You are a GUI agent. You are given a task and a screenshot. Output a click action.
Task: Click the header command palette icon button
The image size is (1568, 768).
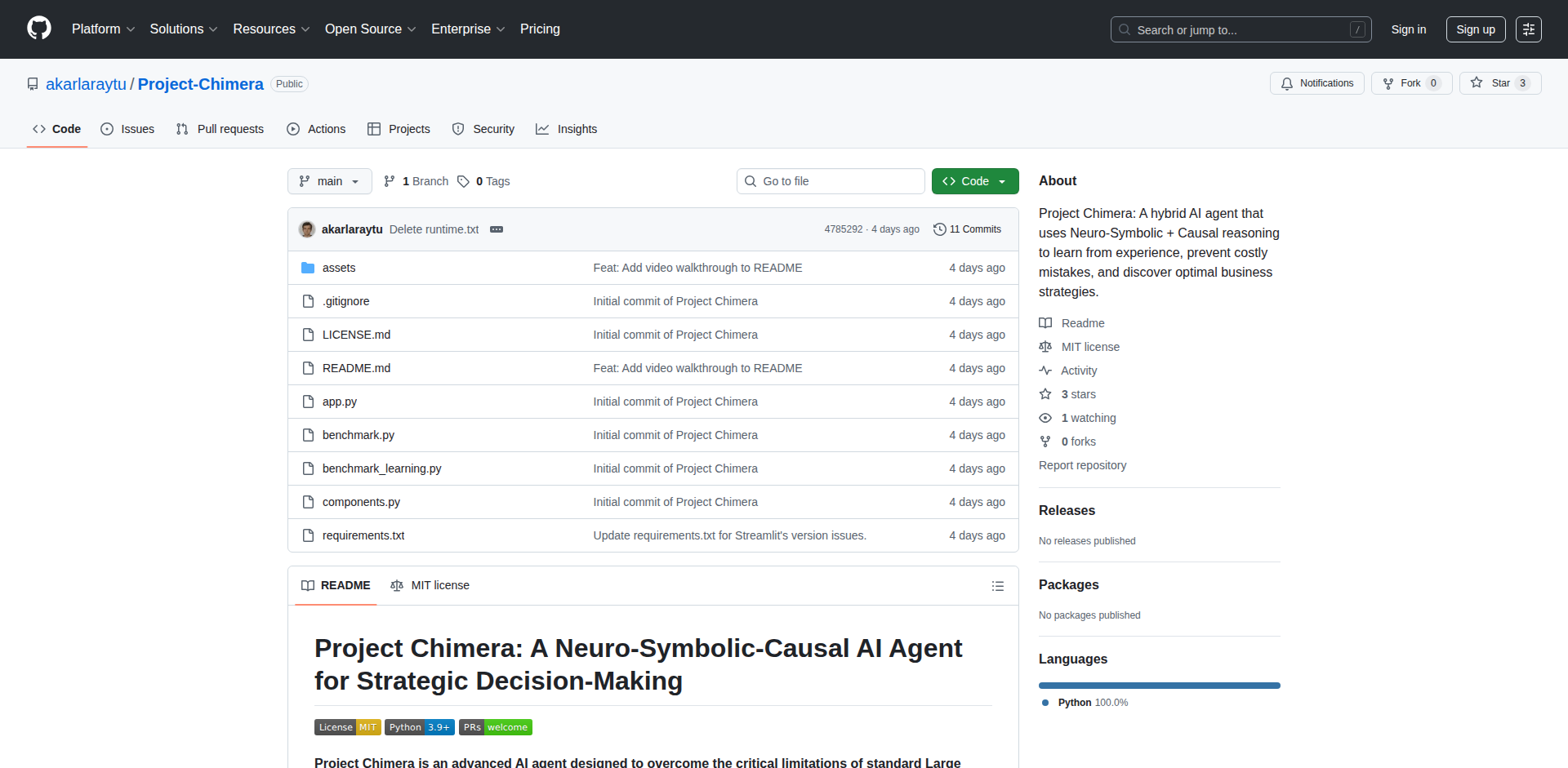(1529, 29)
